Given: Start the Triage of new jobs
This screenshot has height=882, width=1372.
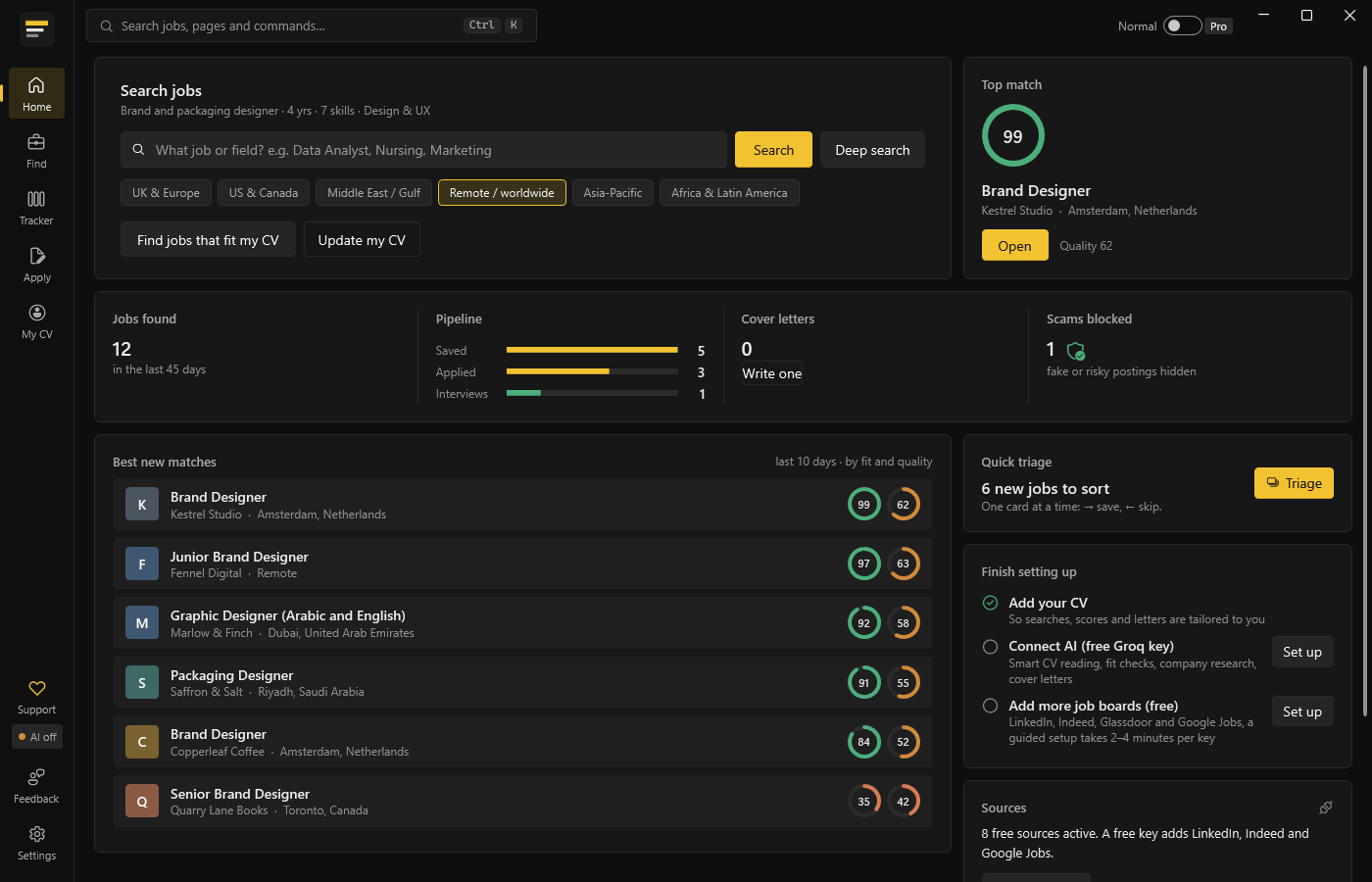Looking at the screenshot, I should pyautogui.click(x=1294, y=483).
